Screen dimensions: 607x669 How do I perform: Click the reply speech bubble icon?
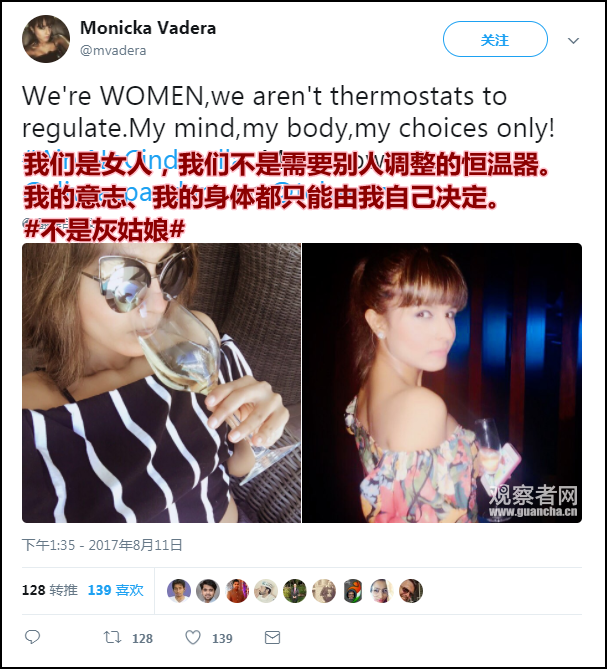pyautogui.click(x=32, y=637)
